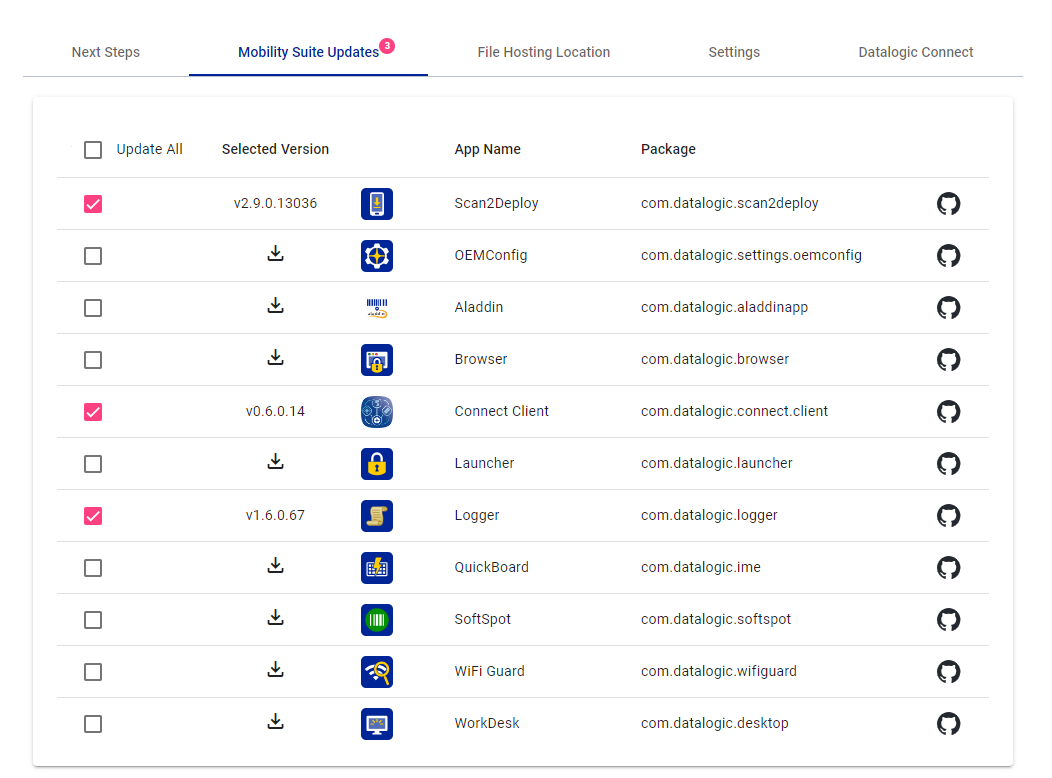Click the Aladdin barcode app icon
The height and width of the screenshot is (778, 1052).
376,308
